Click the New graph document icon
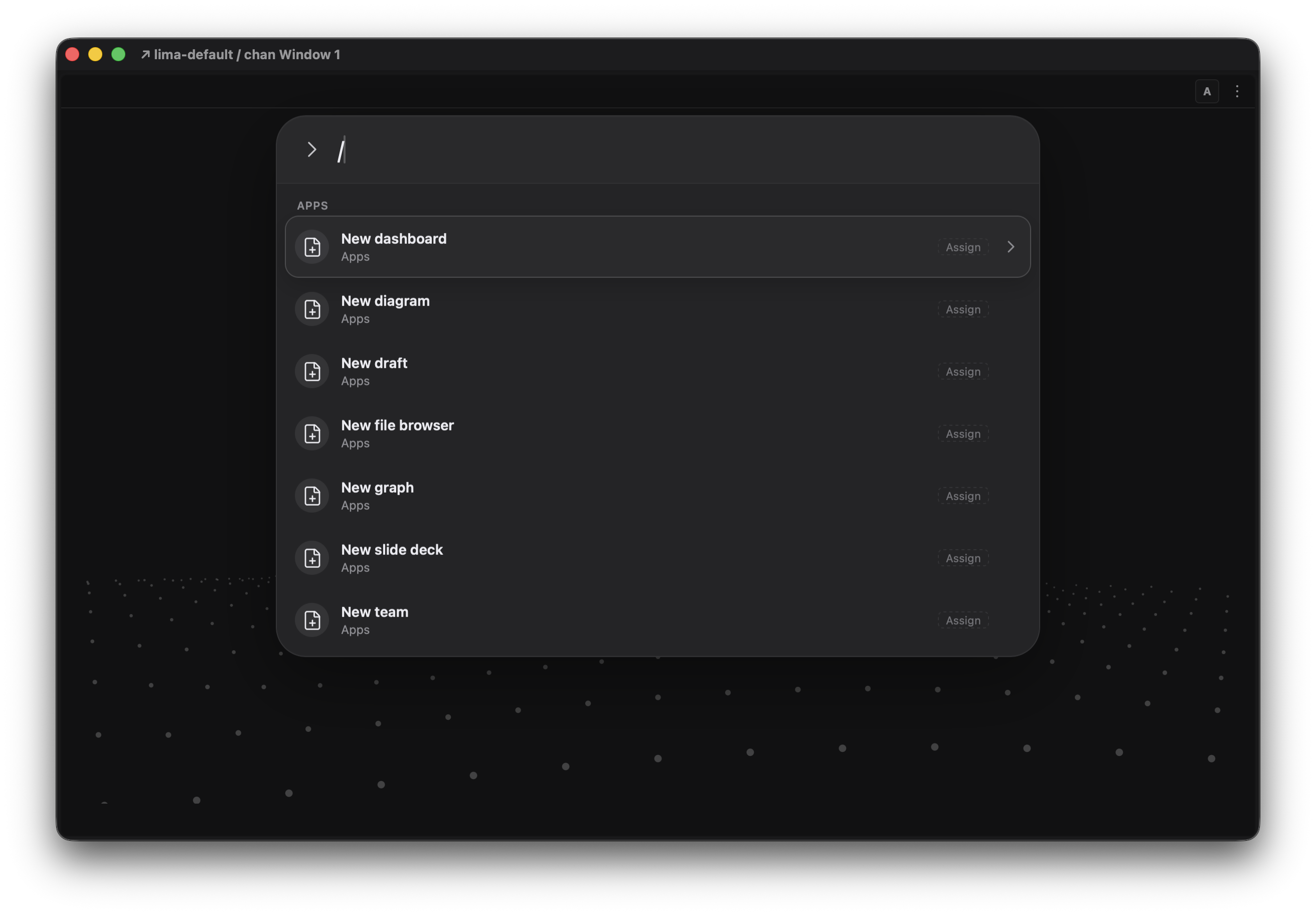Screen dimensions: 1316x915 (x=312, y=496)
